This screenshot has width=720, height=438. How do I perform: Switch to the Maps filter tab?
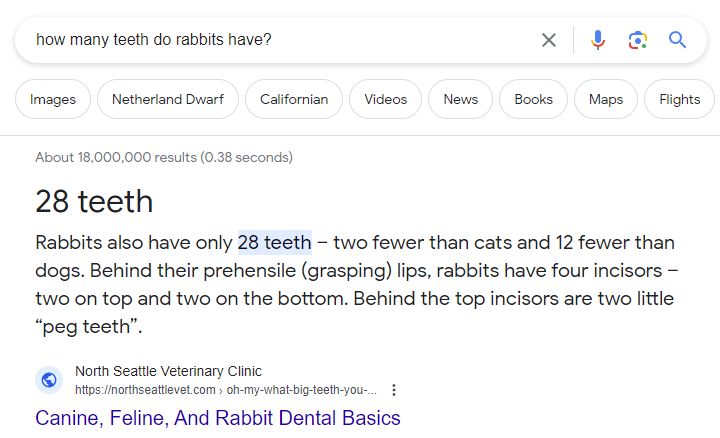(x=606, y=99)
